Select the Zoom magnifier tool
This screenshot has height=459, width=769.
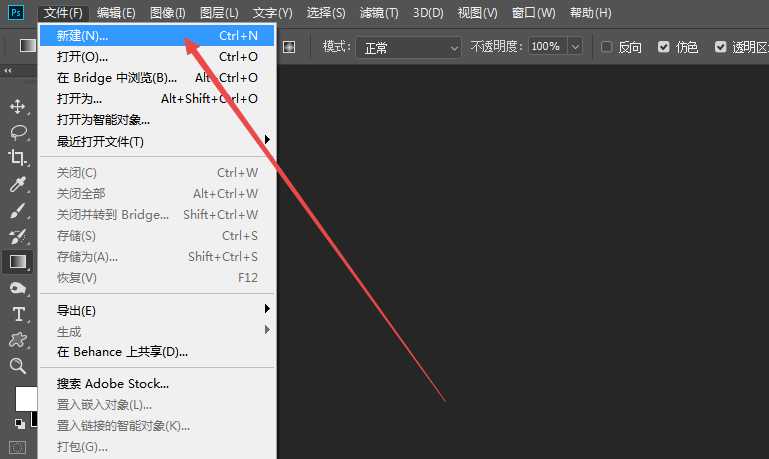pyautogui.click(x=18, y=365)
